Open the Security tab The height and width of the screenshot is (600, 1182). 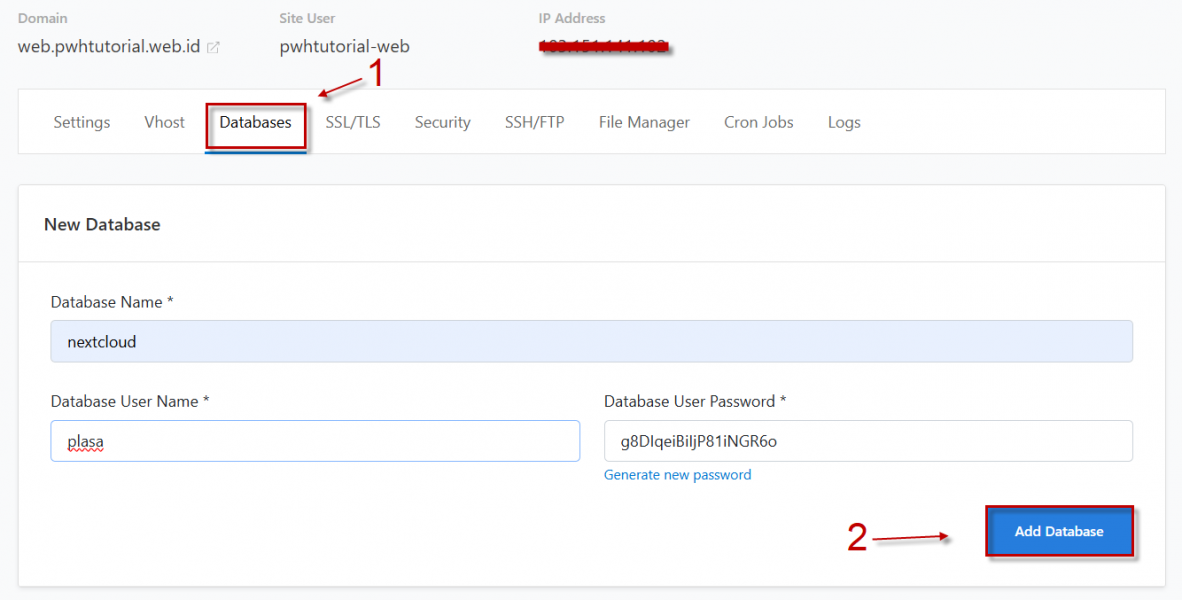point(442,122)
